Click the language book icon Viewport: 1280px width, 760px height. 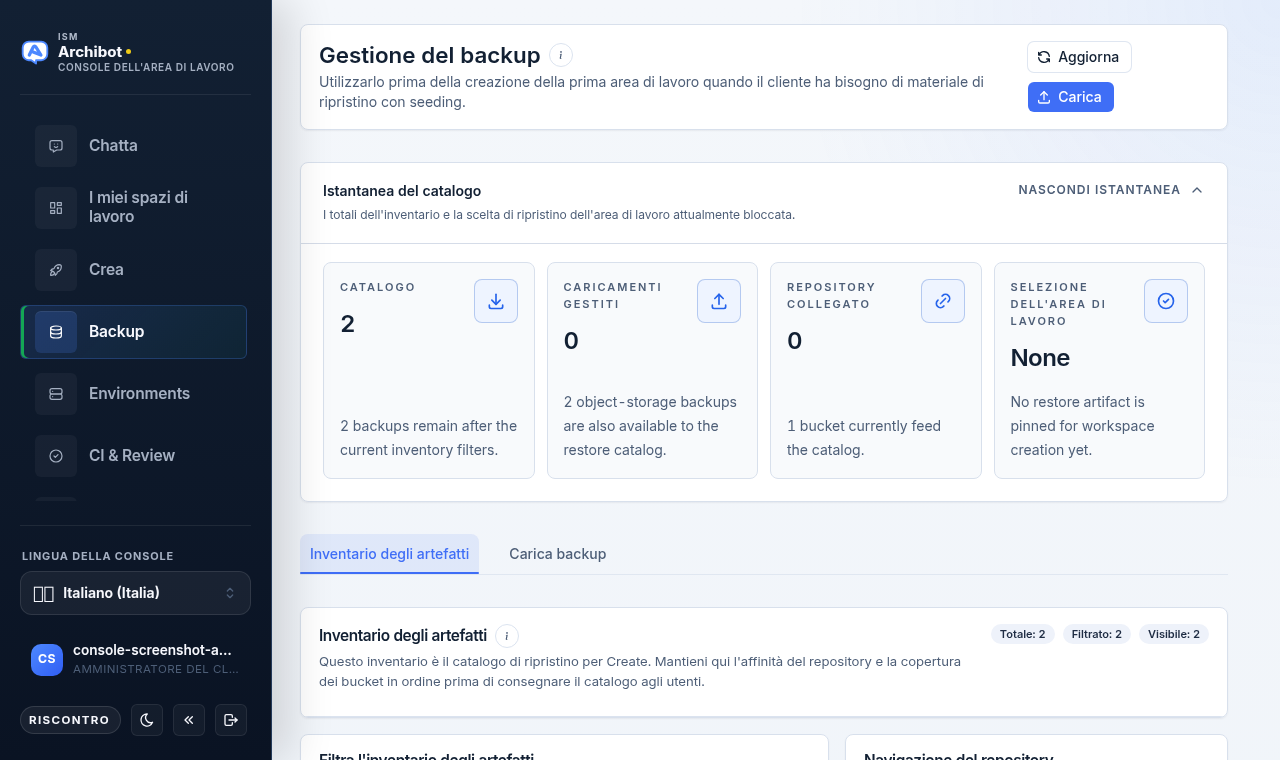43,594
